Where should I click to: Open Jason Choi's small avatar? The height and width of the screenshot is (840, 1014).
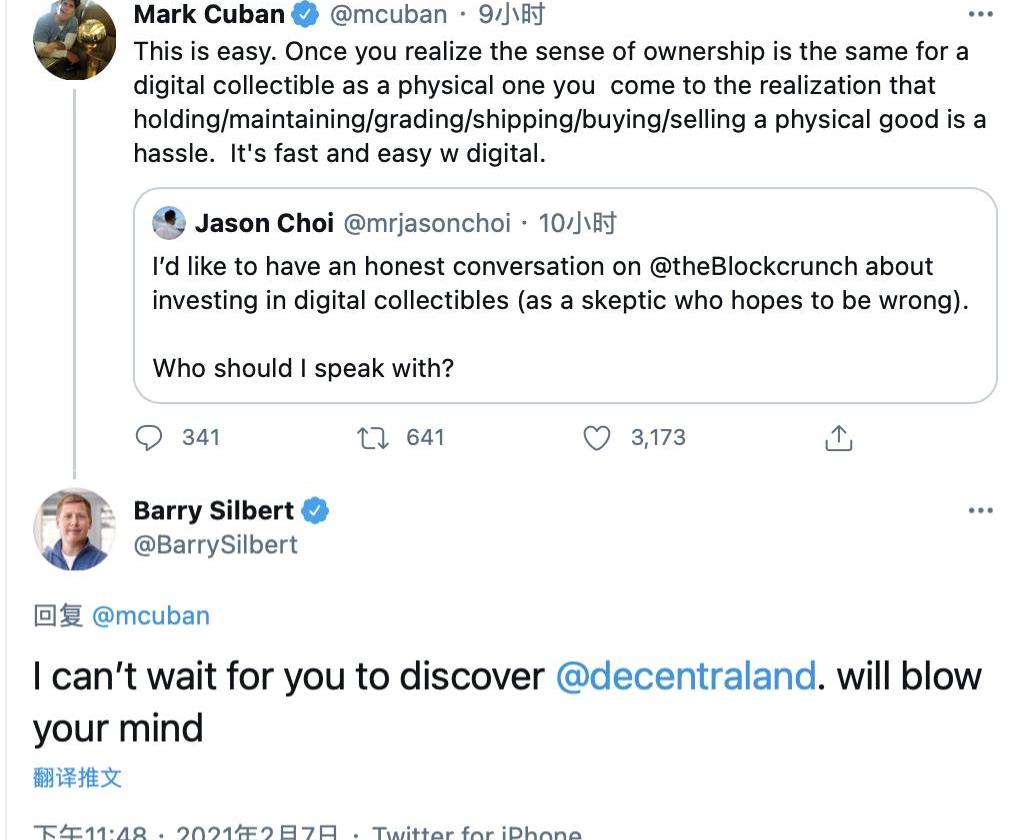coord(169,223)
